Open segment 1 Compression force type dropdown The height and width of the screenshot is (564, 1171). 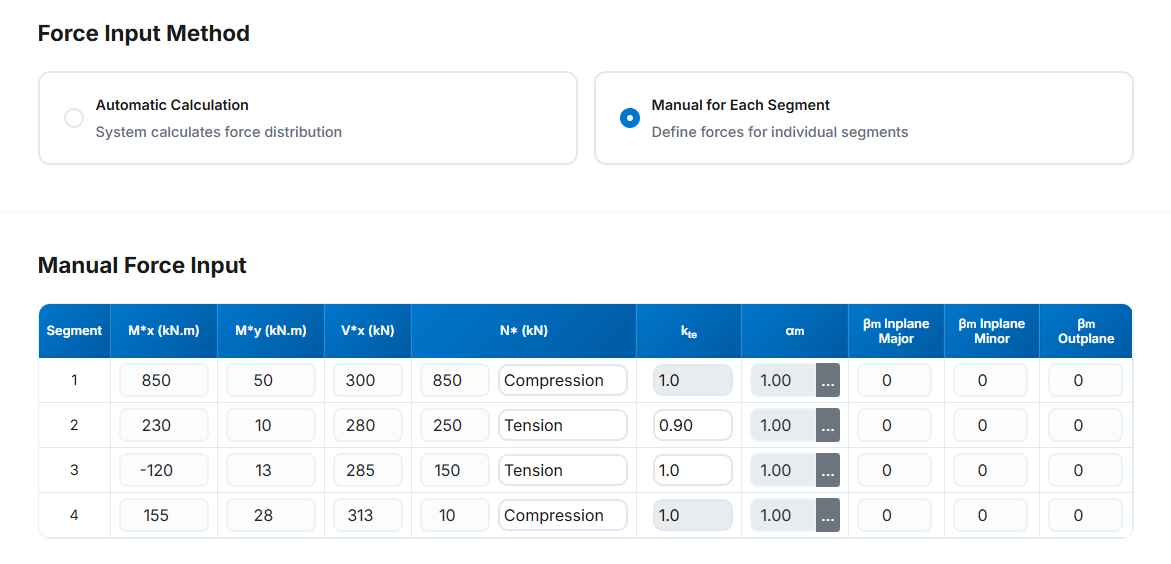(x=562, y=381)
